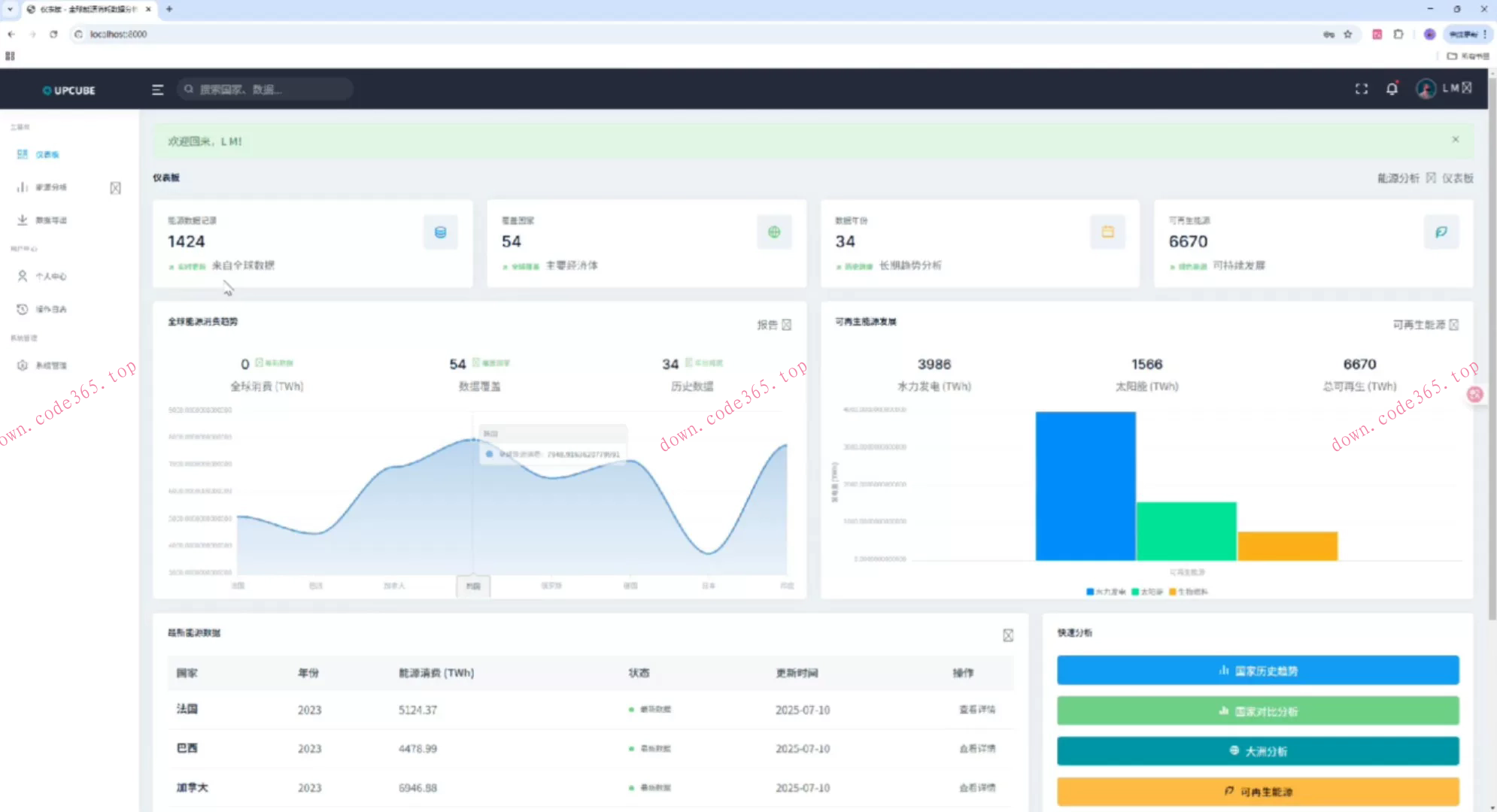Image resolution: width=1497 pixels, height=812 pixels.
Task: Click the blue 国家历史趋势 button
Action: pos(1257,670)
